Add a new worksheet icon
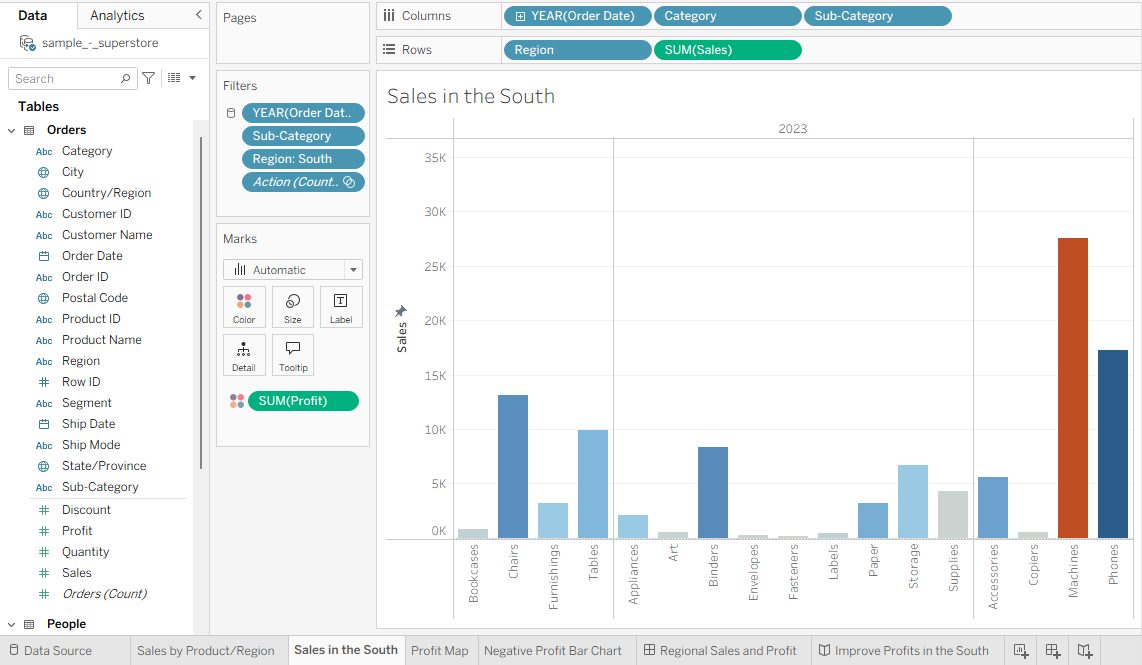The width and height of the screenshot is (1142, 665). pos(1021,650)
